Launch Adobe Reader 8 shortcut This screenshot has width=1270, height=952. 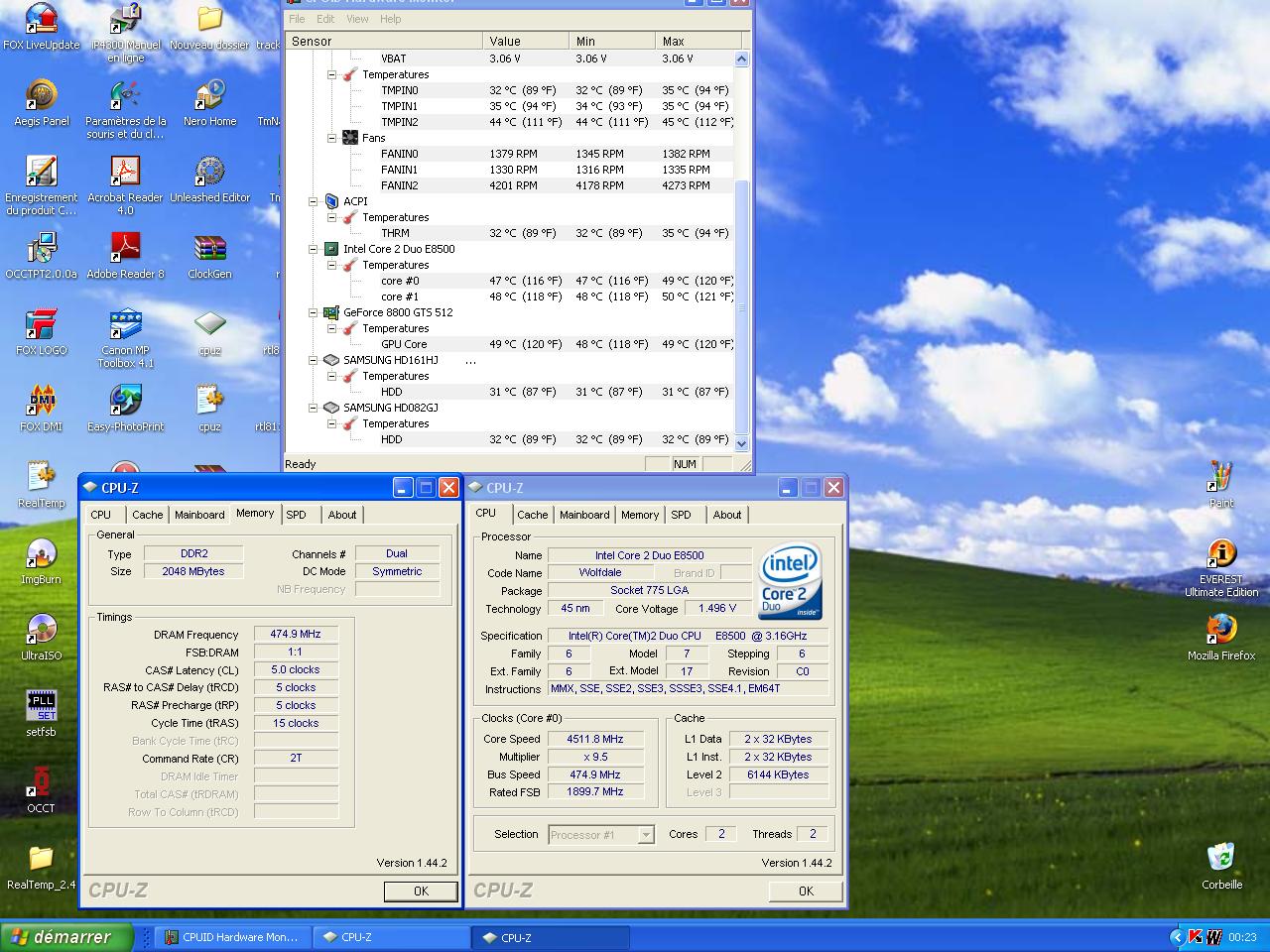[x=125, y=256]
